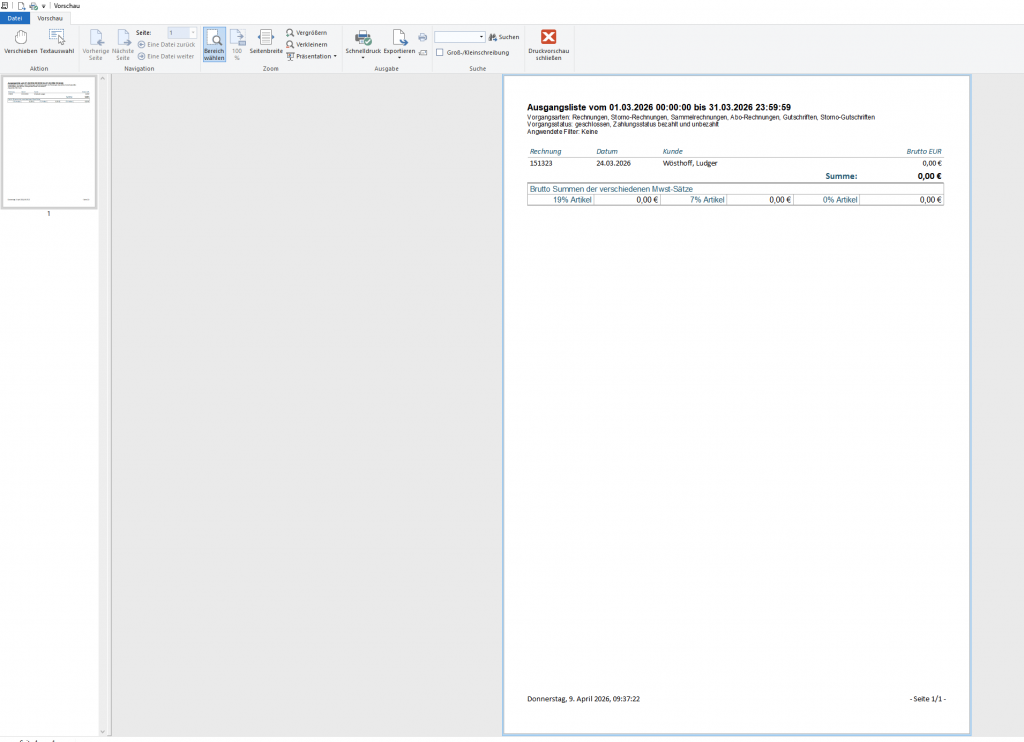Close preview with Druckvorschau schließen
Screen dimensions: 1024x742
point(548,44)
